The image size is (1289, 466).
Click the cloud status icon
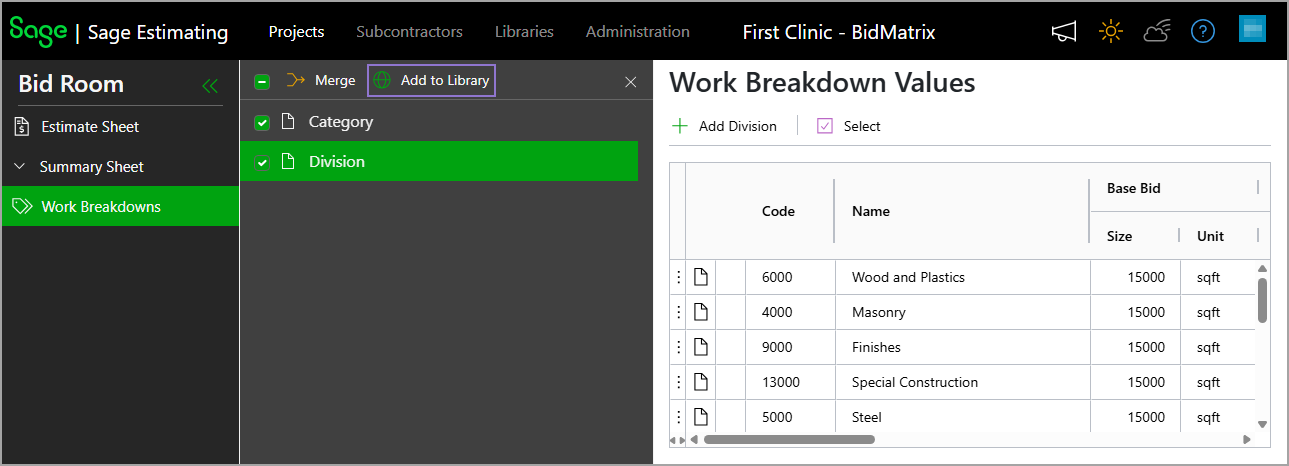[1157, 32]
